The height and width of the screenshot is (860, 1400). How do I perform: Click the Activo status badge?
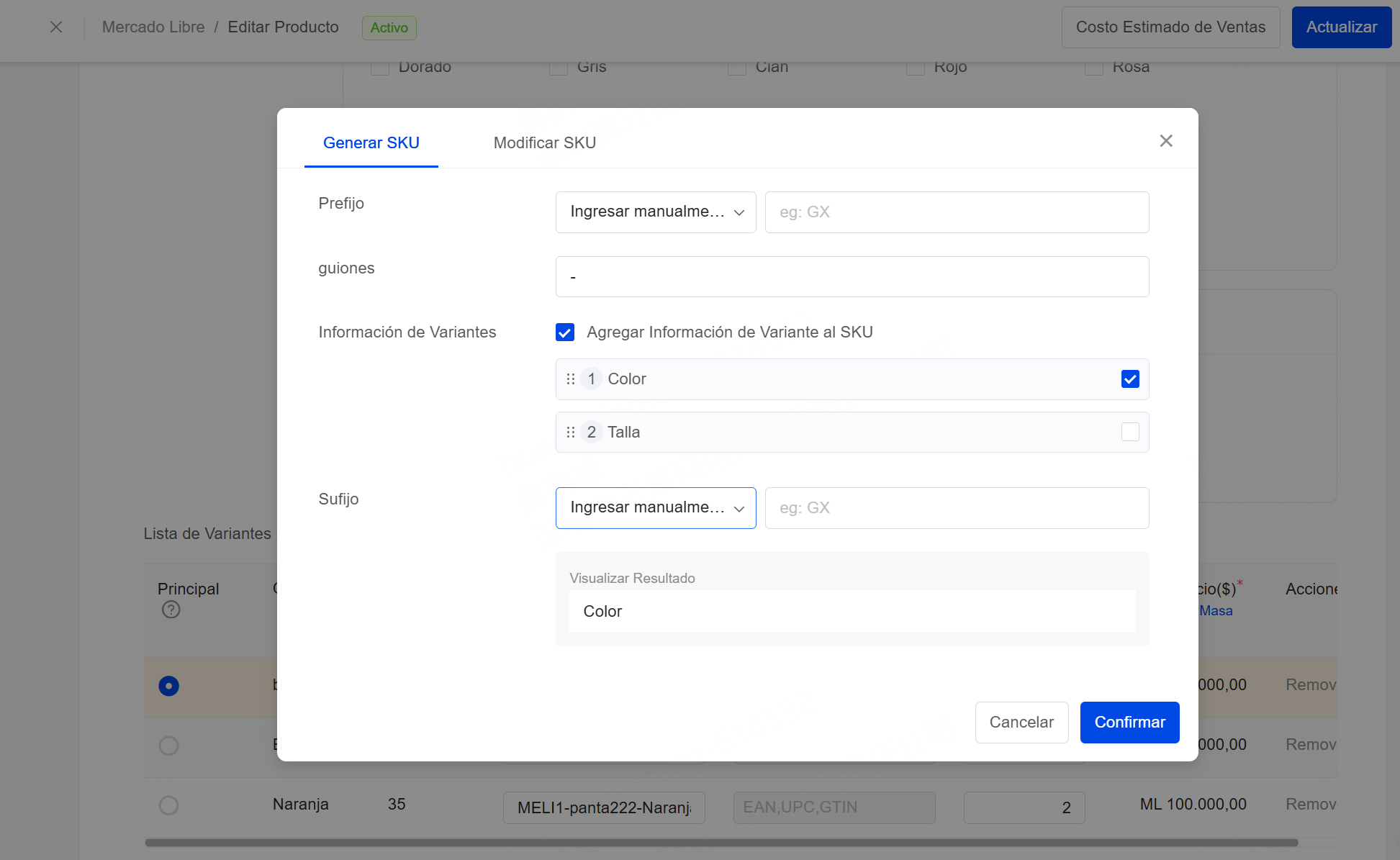pyautogui.click(x=389, y=28)
